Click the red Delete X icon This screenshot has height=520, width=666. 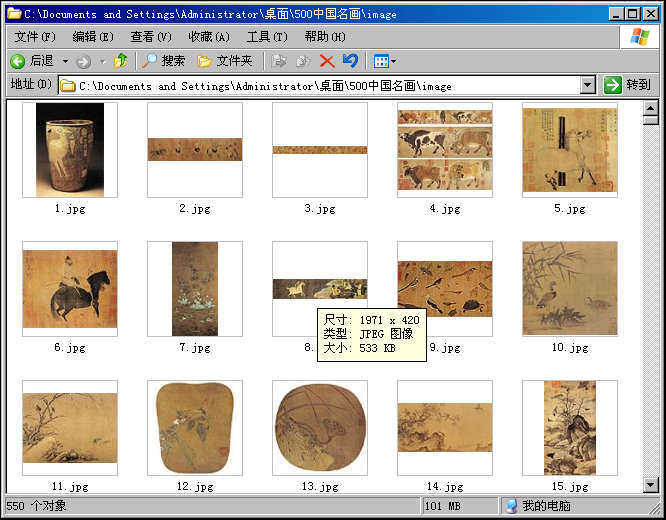[327, 62]
